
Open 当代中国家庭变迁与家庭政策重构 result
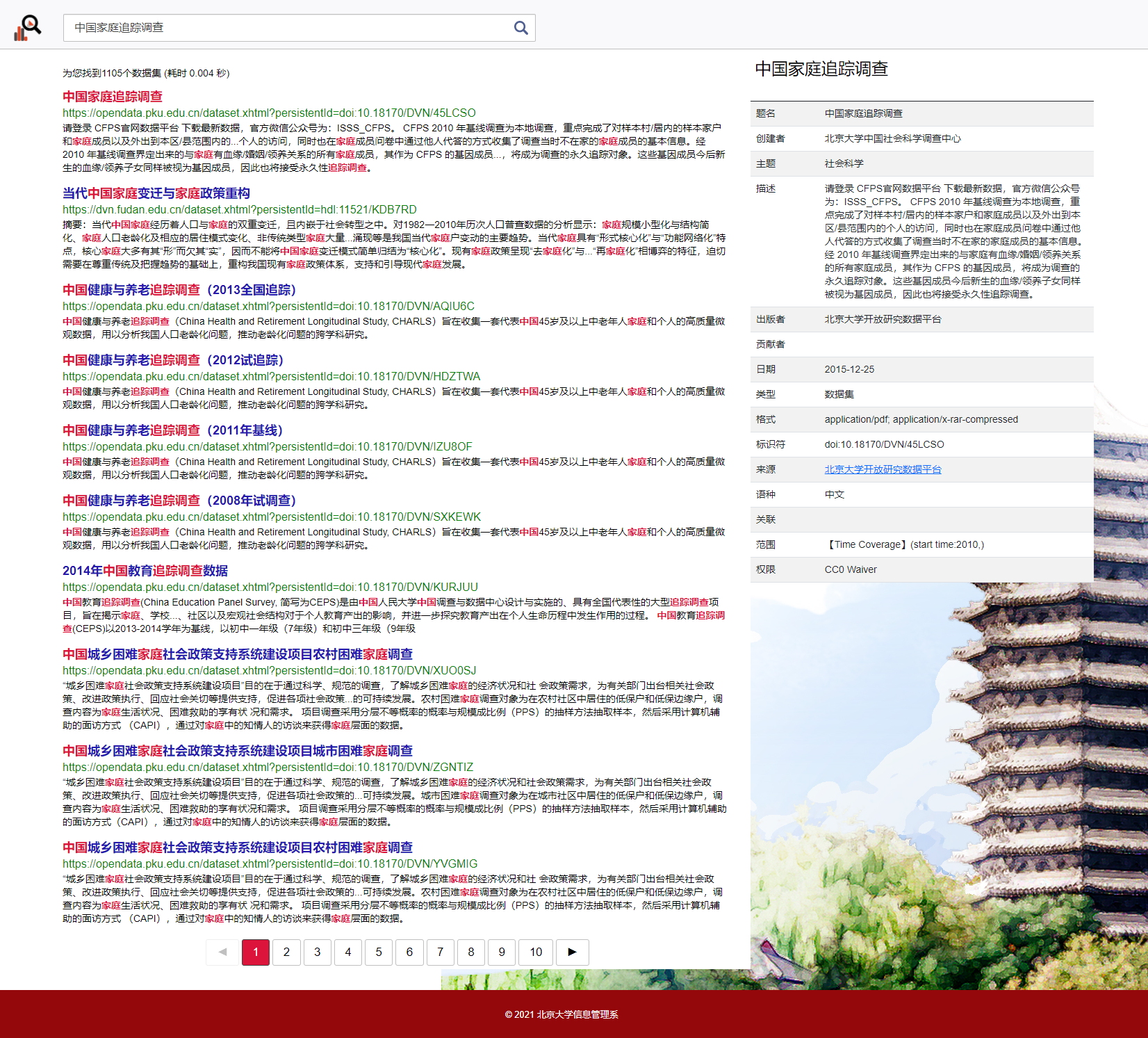coord(156,193)
